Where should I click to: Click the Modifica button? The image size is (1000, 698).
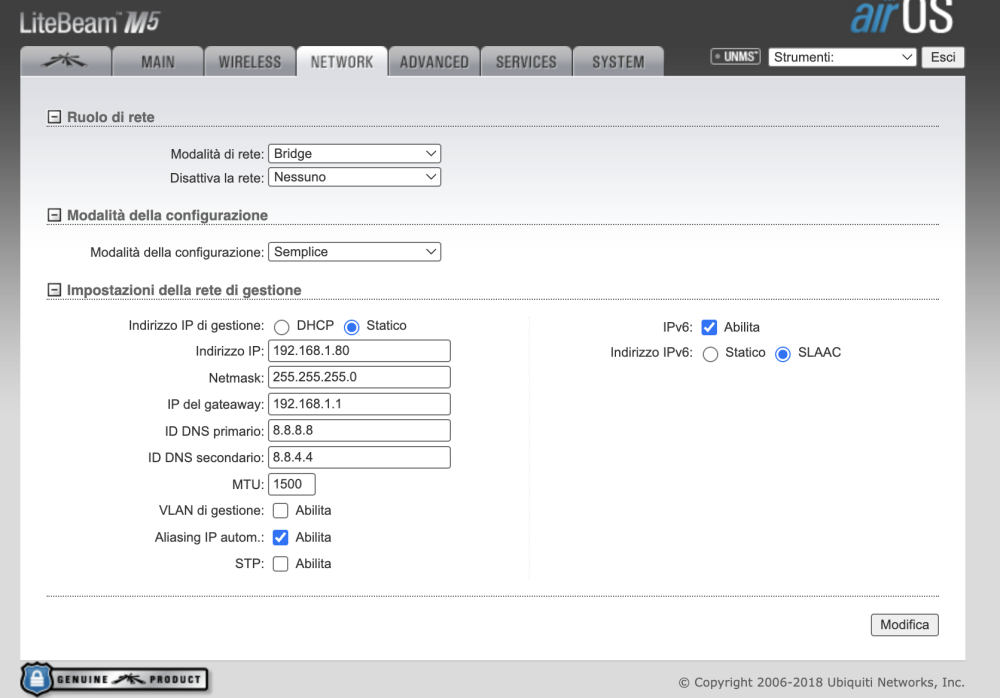904,625
